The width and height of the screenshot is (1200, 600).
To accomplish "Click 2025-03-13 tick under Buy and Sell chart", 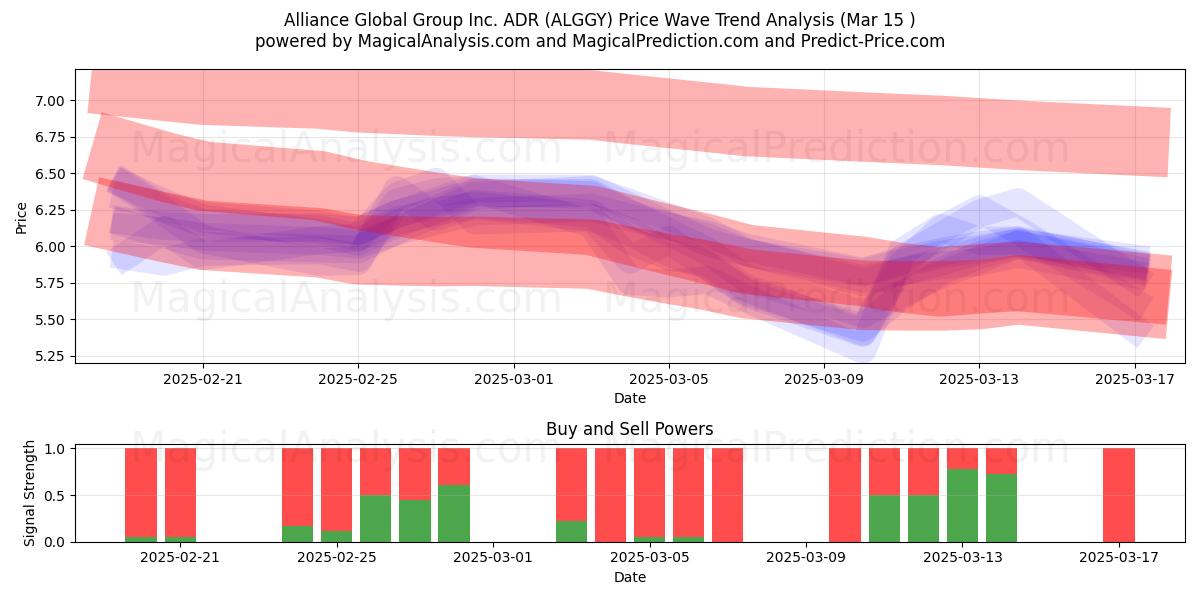I will [962, 558].
